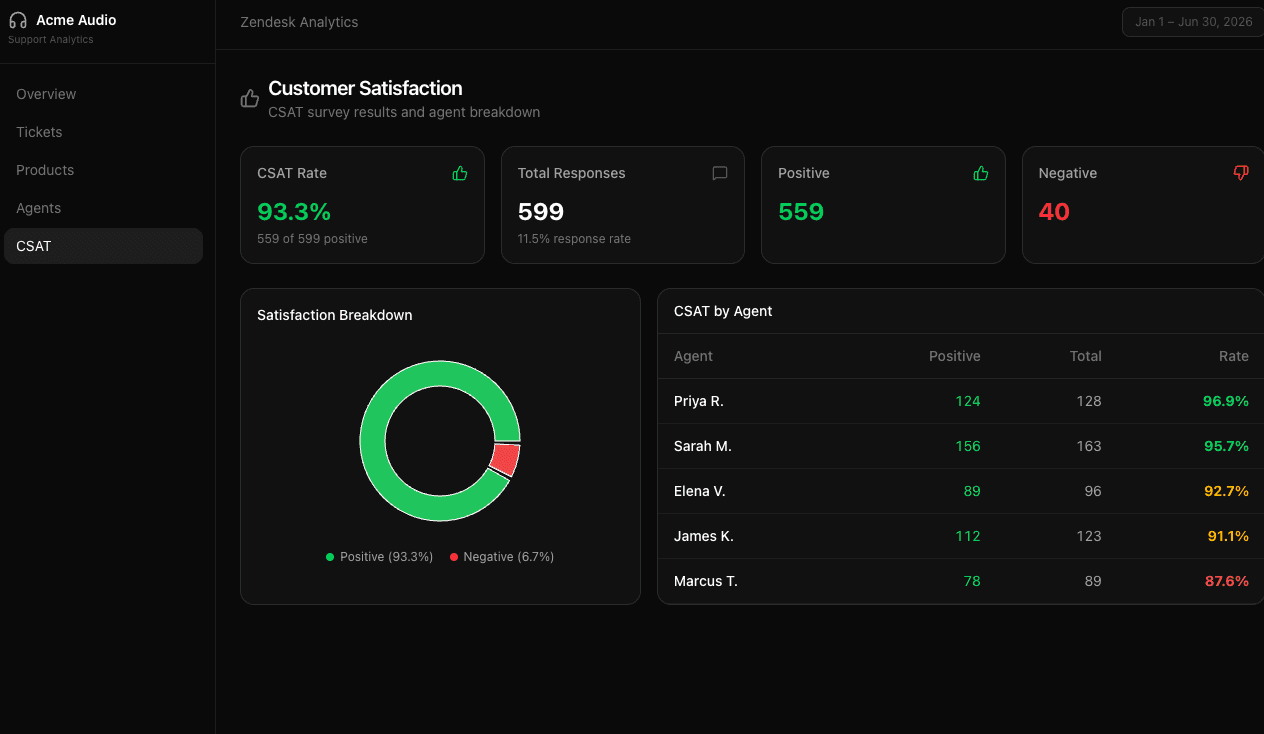Click the speech bubble icon on Total Responses card
Screen dimensions: 1264x734
(x=719, y=173)
